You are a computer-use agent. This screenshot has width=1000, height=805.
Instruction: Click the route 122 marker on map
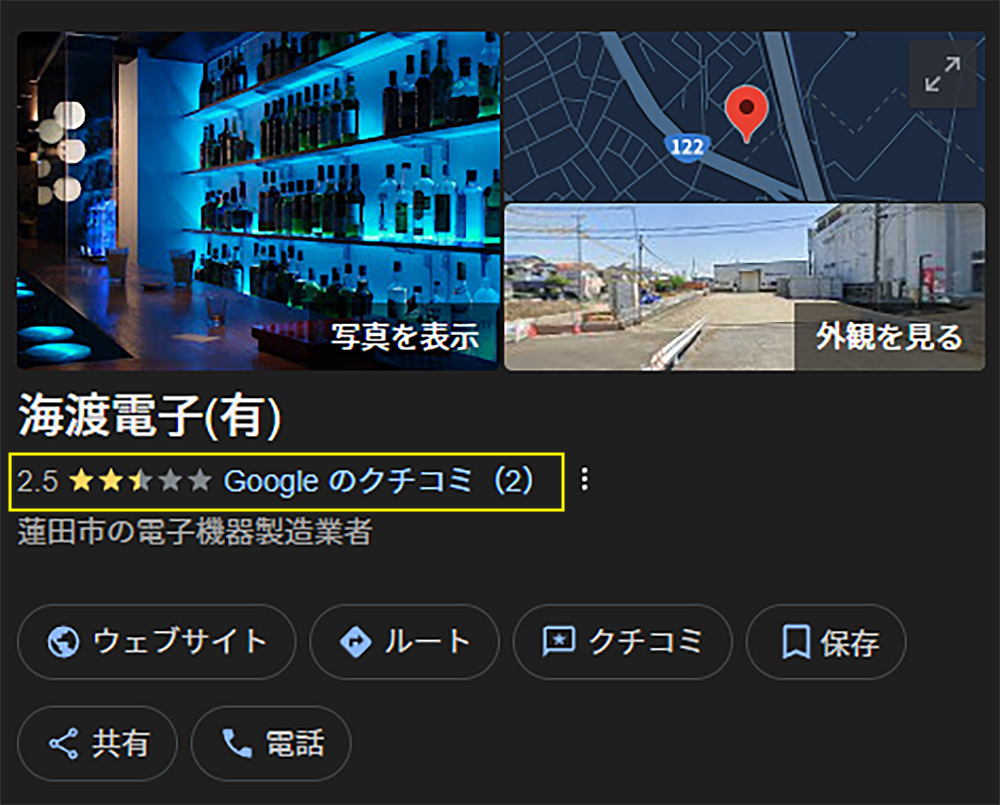tap(687, 147)
